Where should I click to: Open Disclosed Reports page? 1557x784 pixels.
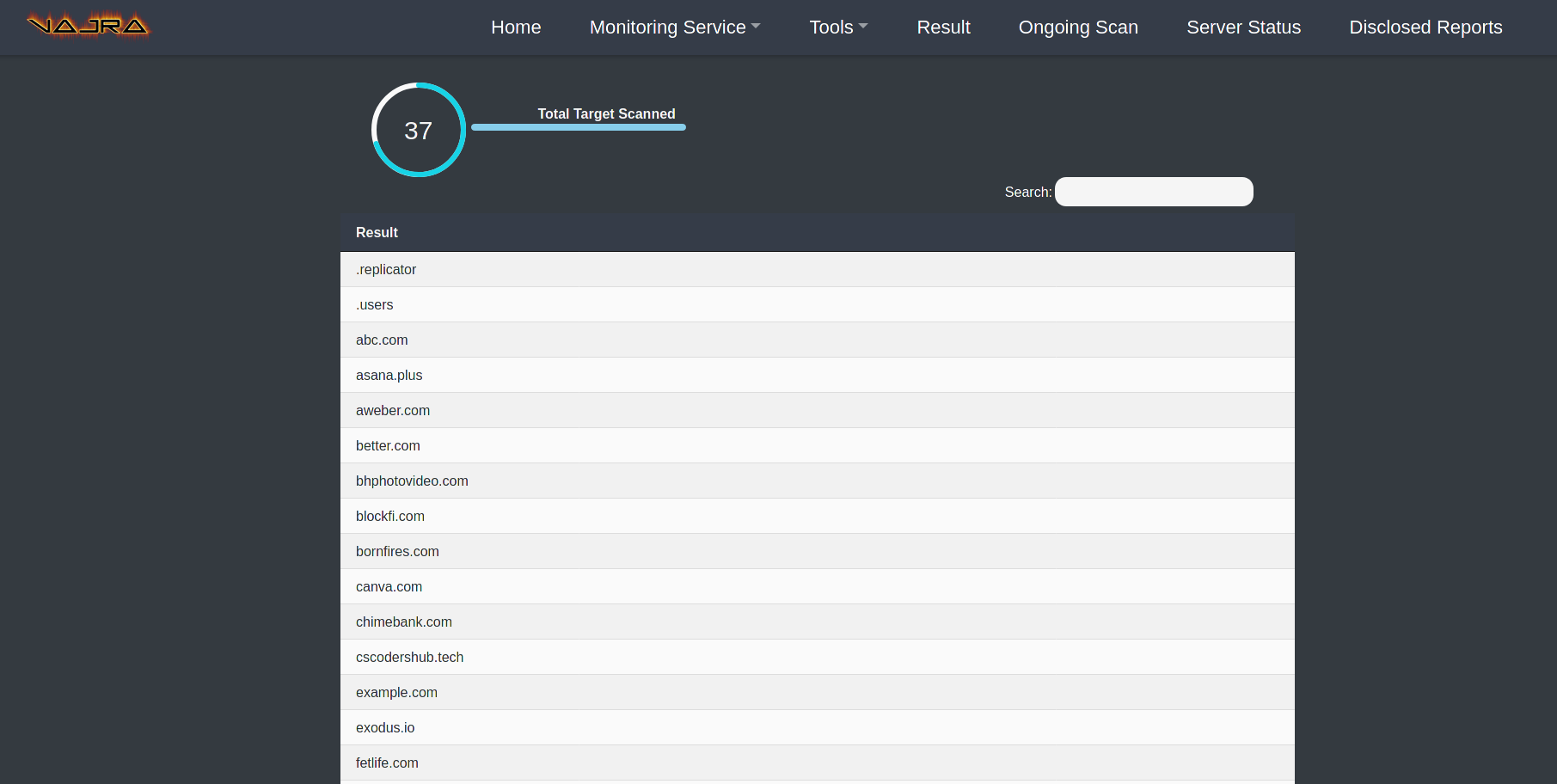1425,28
